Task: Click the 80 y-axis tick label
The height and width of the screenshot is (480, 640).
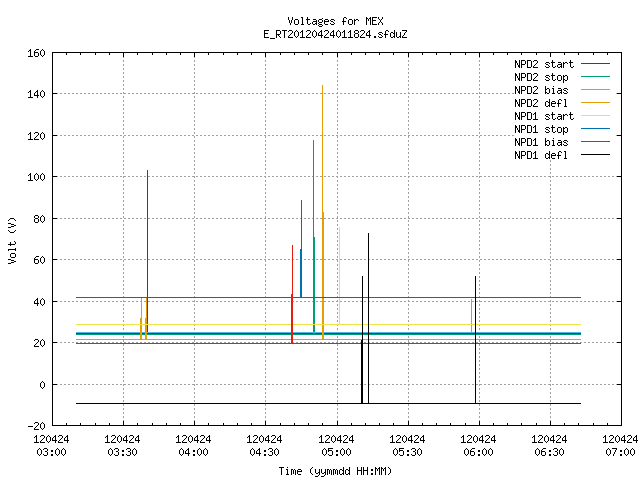Action: tap(39, 219)
